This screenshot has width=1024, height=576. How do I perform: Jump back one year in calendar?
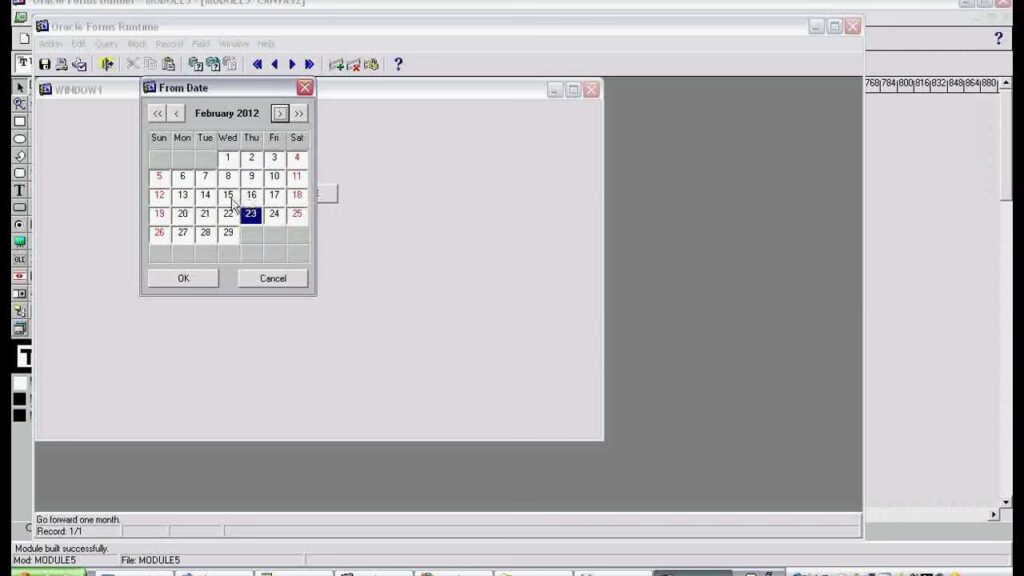[x=158, y=114]
